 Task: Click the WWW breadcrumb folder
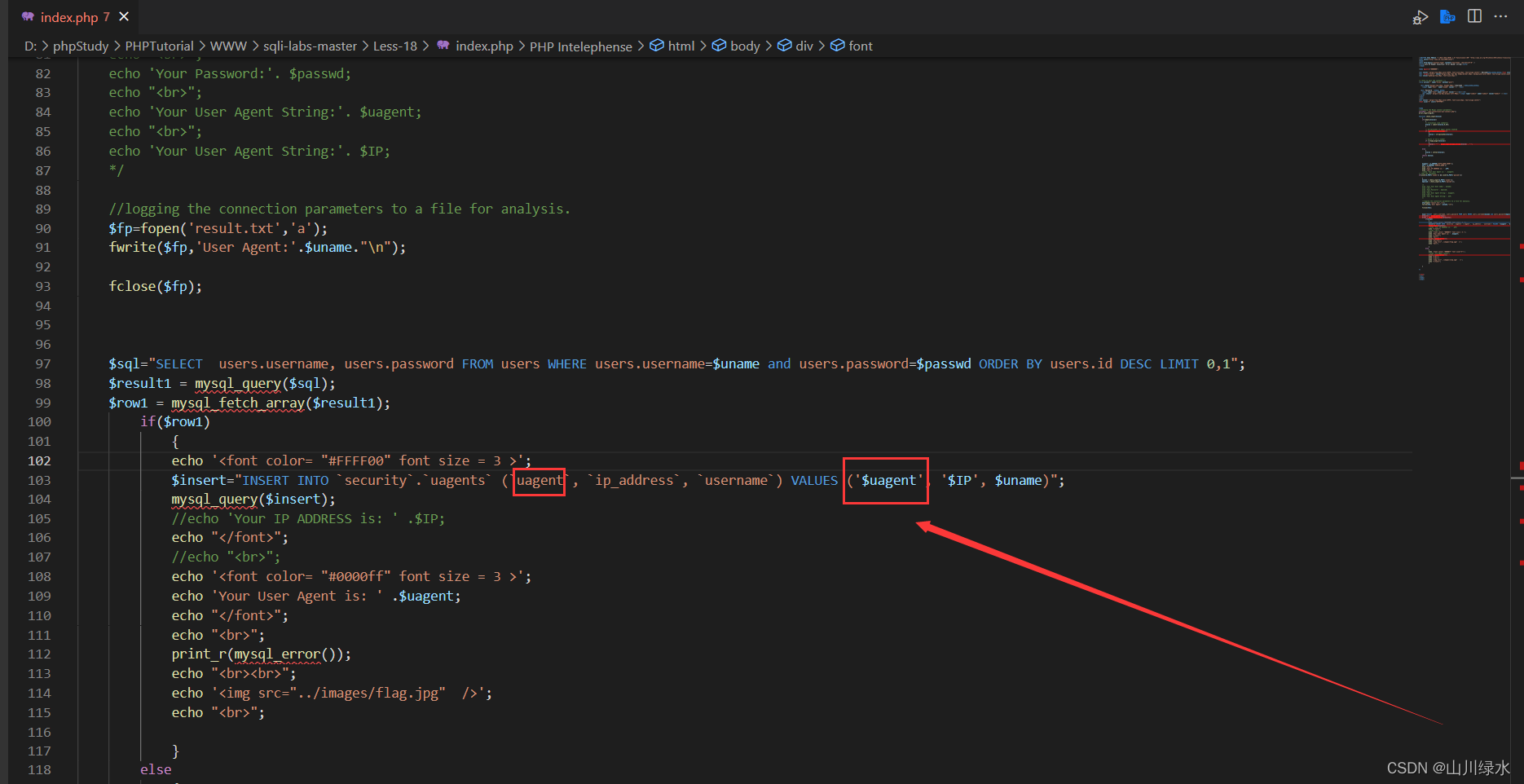(x=228, y=46)
